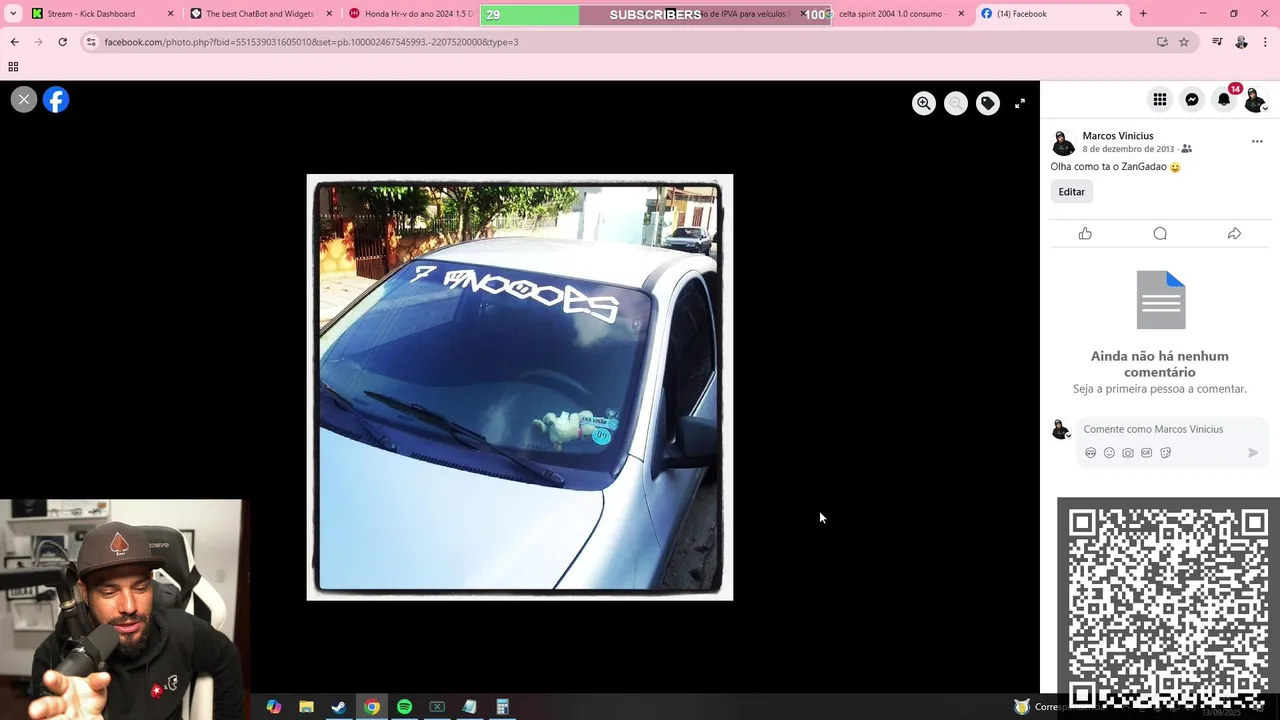Image resolution: width=1280 pixels, height=720 pixels.
Task: Insert a GIF into the comment
Action: (x=1147, y=453)
